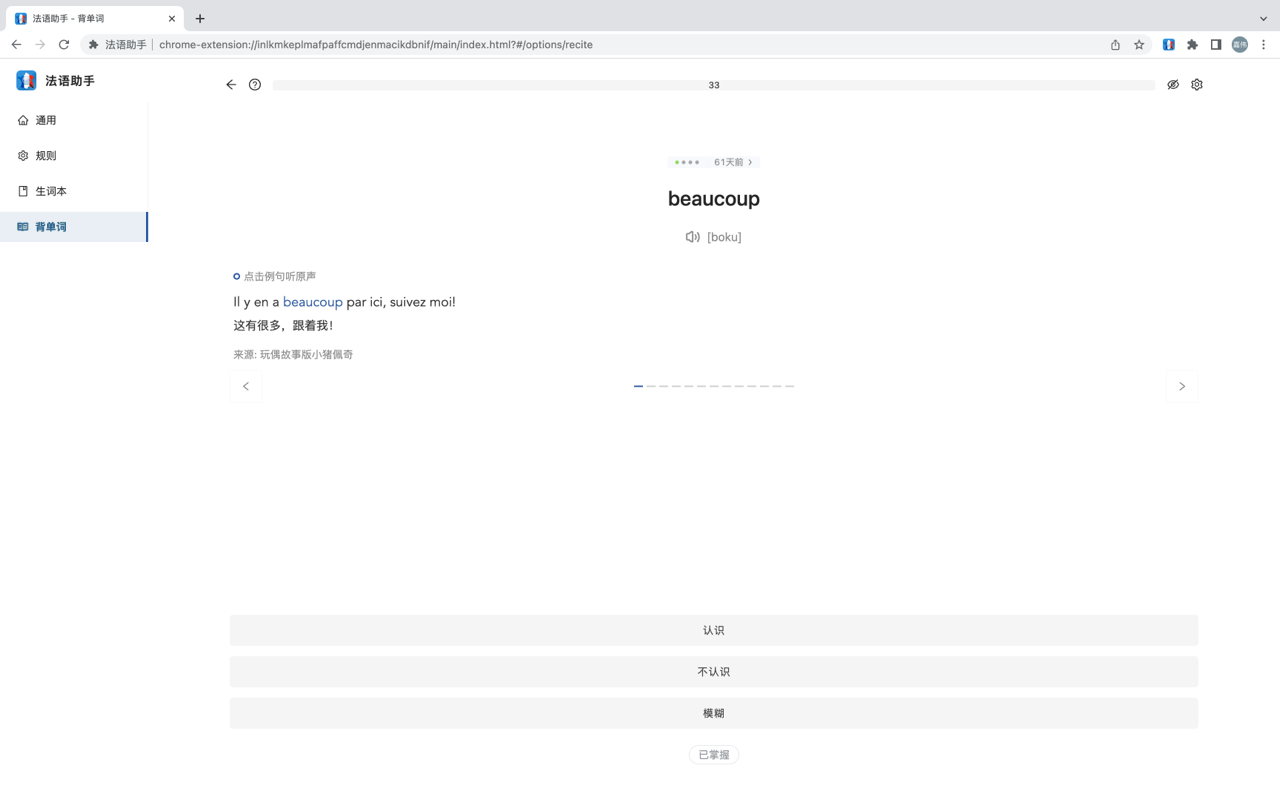Click the progress bar showing 33
1280x800 pixels.
[x=713, y=85]
